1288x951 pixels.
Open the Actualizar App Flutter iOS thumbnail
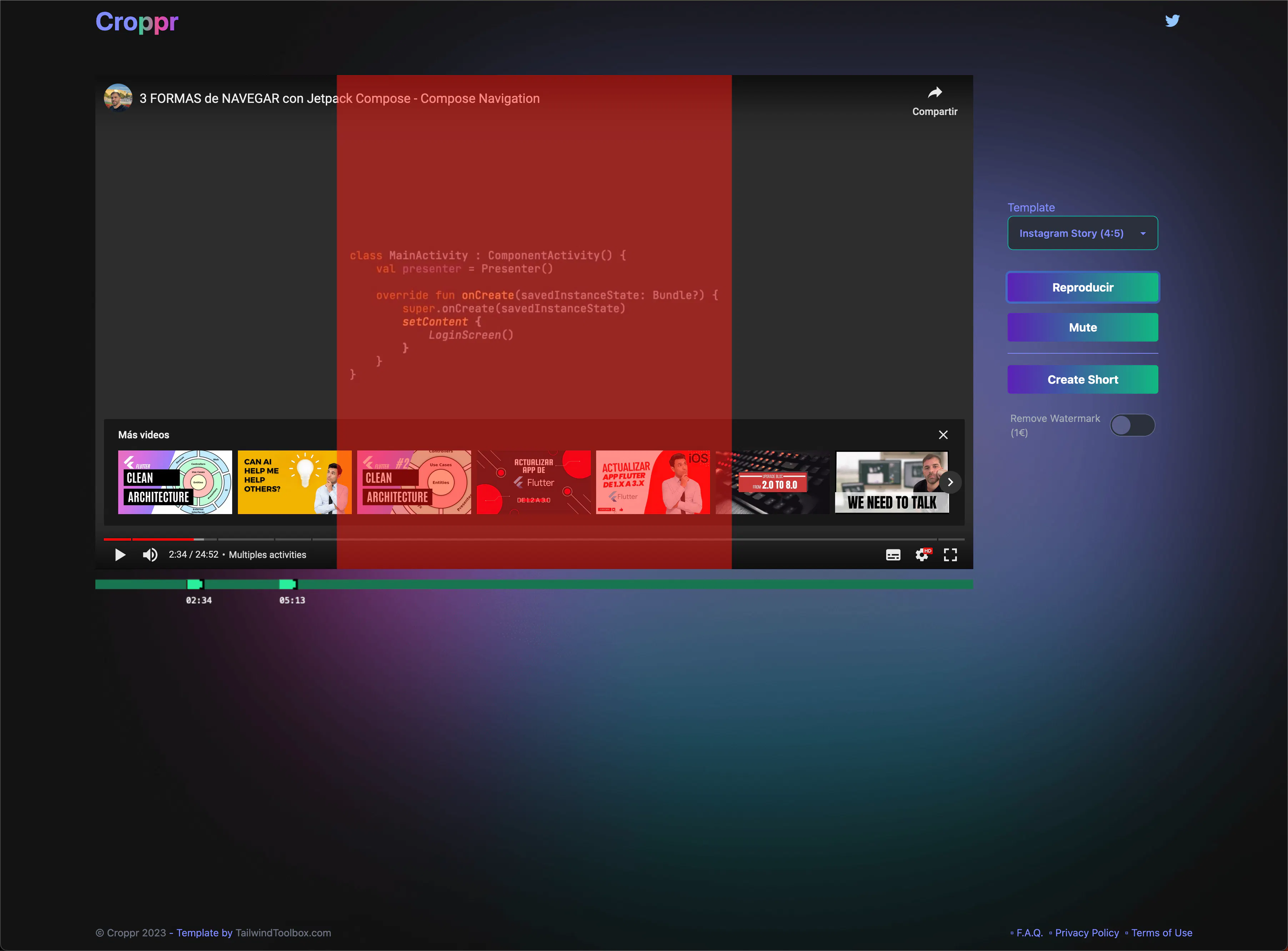coord(653,482)
